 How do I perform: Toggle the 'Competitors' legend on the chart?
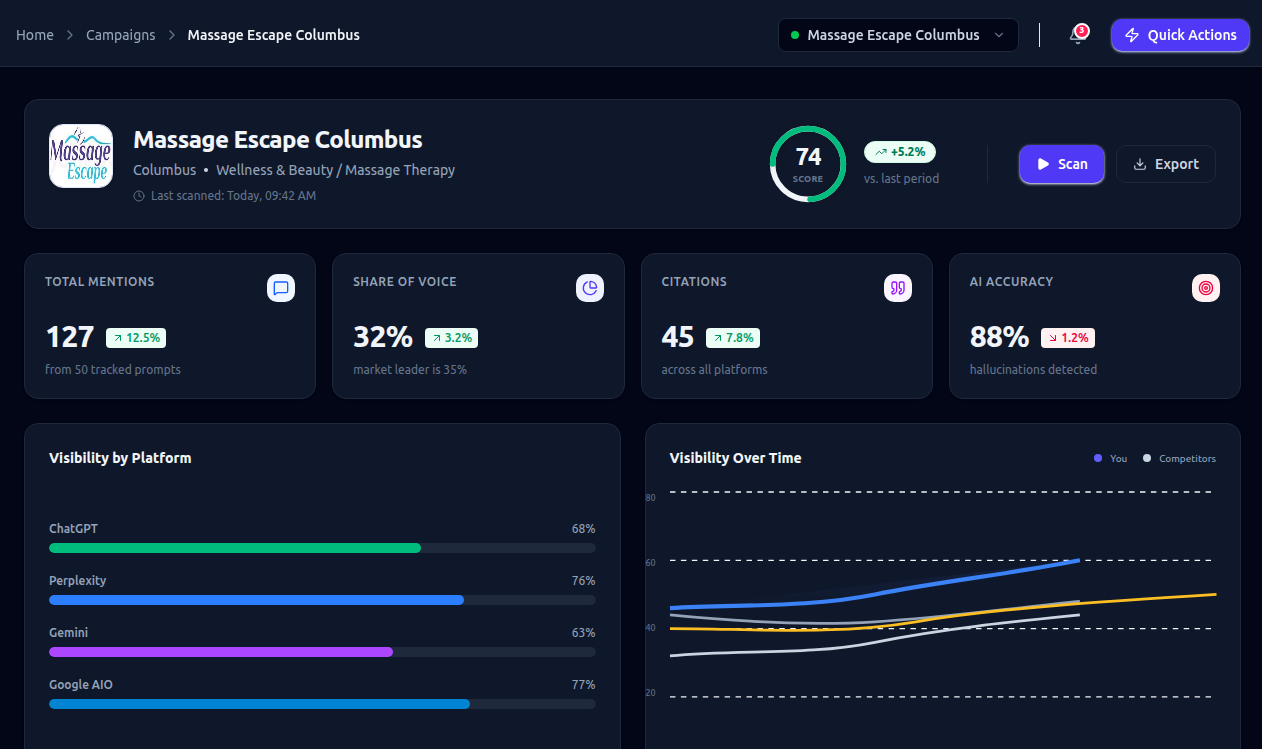tap(1180, 458)
